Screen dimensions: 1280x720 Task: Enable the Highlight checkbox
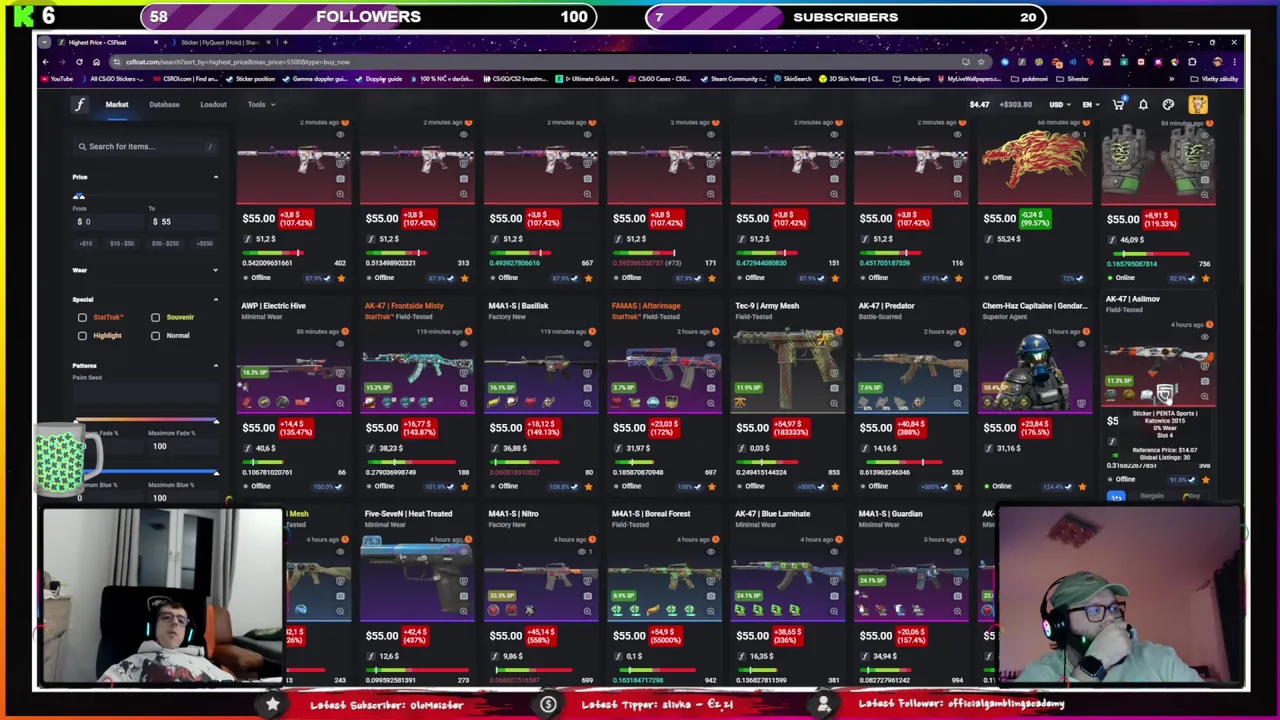[x=82, y=336]
